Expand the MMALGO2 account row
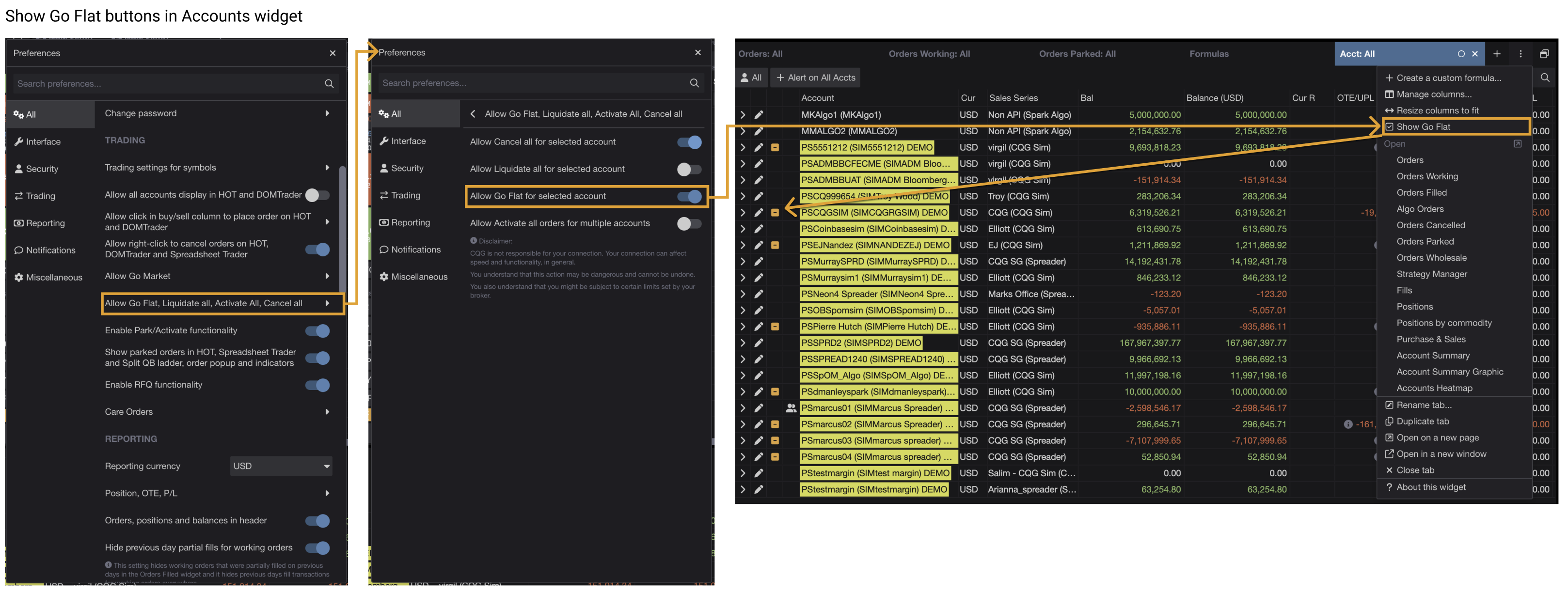Image resolution: width=1568 pixels, height=593 pixels. pyautogui.click(x=743, y=131)
